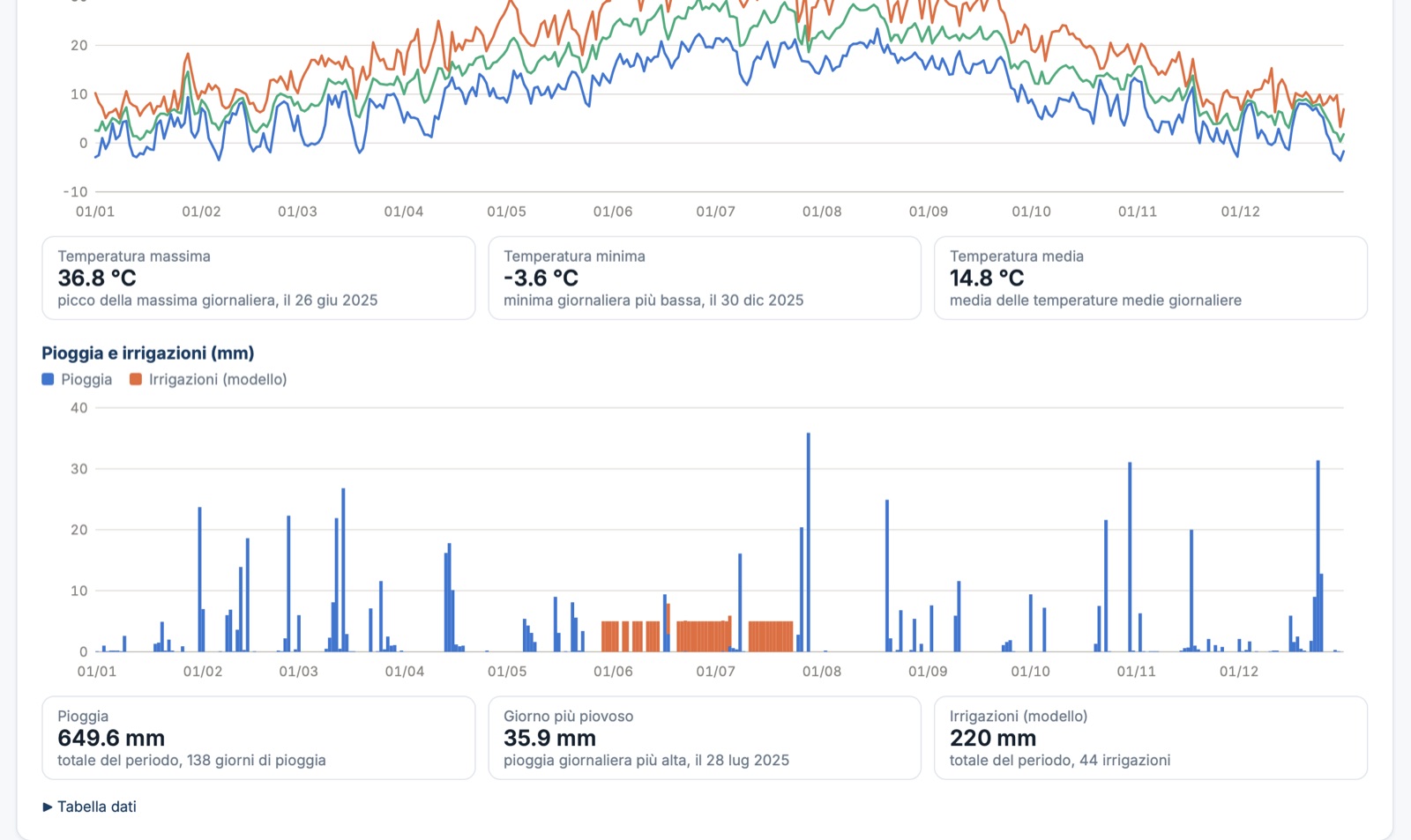The width and height of the screenshot is (1411, 840).
Task: Click the 'Temperatura media' card title
Action: click(1017, 256)
